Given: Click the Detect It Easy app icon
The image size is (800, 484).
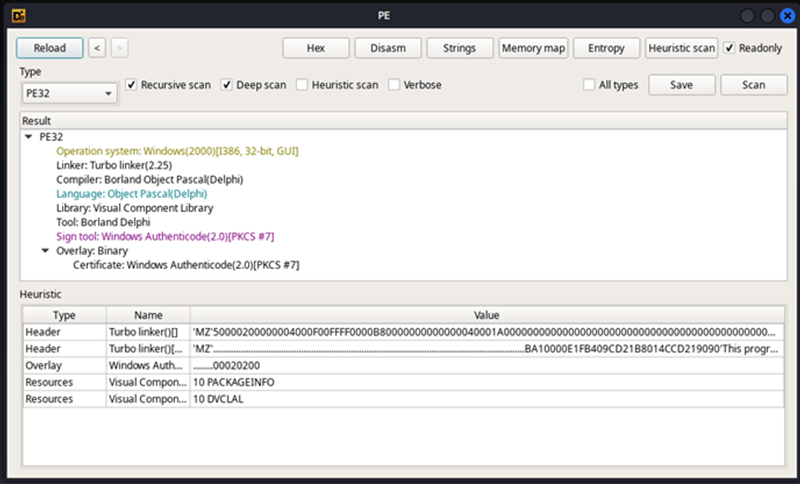Looking at the screenshot, I should (18, 16).
